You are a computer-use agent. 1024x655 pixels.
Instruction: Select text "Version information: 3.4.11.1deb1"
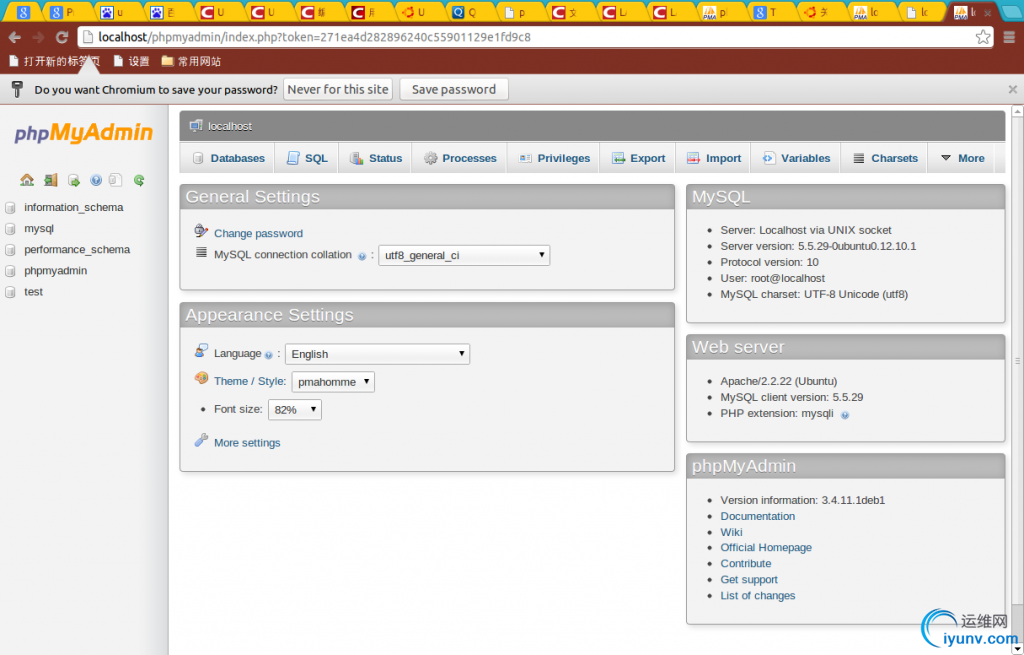[x=803, y=500]
